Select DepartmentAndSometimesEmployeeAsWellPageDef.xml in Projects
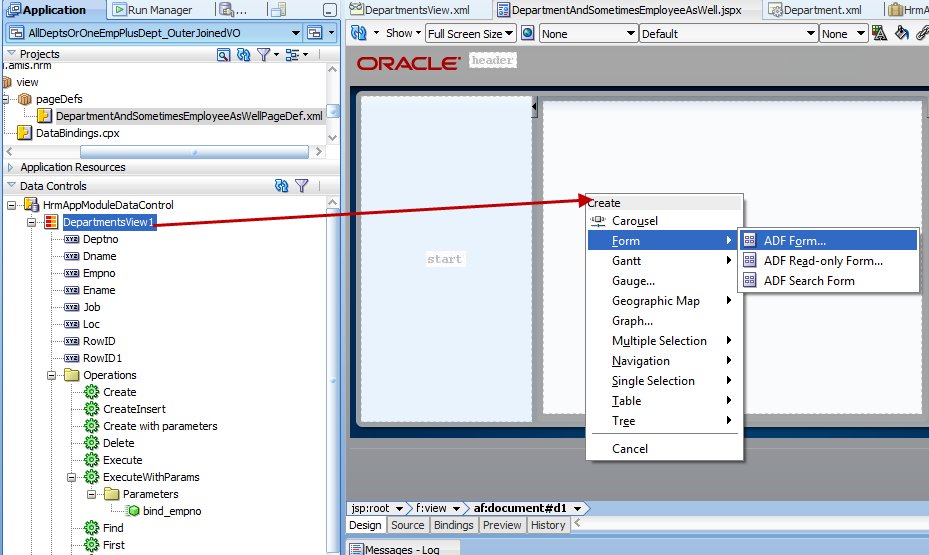This screenshot has height=555, width=929. [189, 116]
